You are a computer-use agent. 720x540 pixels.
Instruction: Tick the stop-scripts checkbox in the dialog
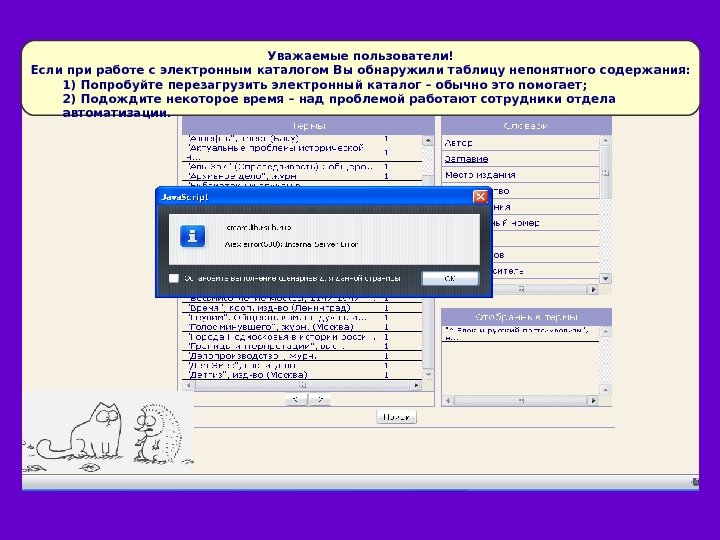pos(174,278)
